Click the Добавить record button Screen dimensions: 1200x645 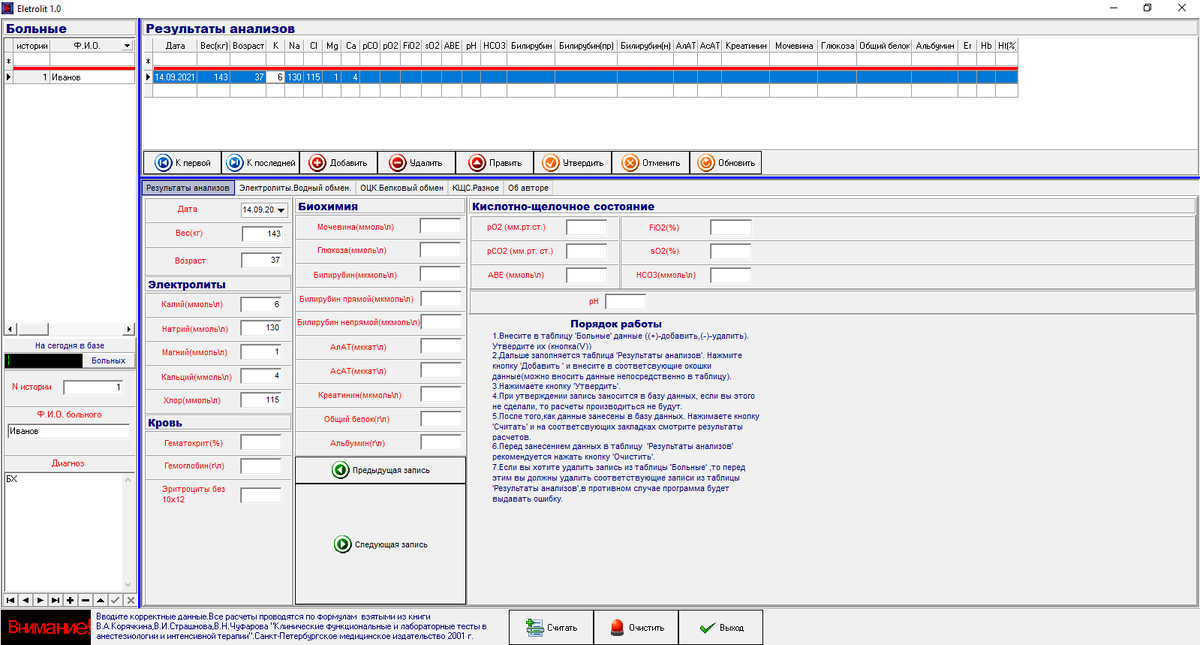click(338, 162)
